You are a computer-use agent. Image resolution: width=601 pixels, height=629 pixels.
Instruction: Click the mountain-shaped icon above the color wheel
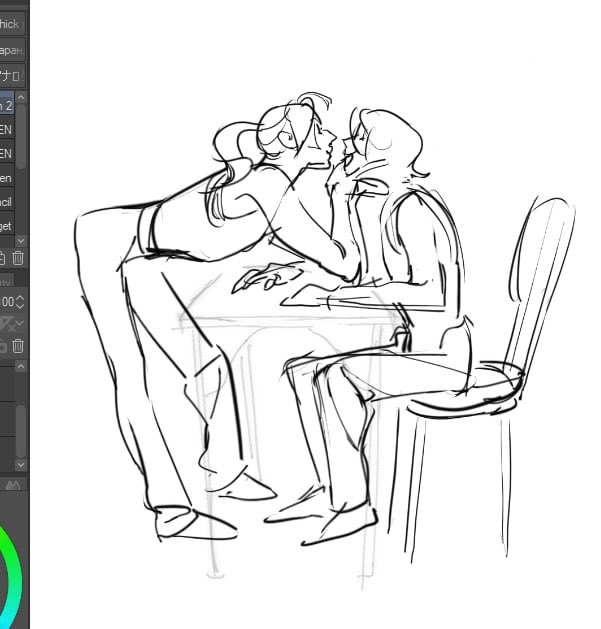click(13, 485)
